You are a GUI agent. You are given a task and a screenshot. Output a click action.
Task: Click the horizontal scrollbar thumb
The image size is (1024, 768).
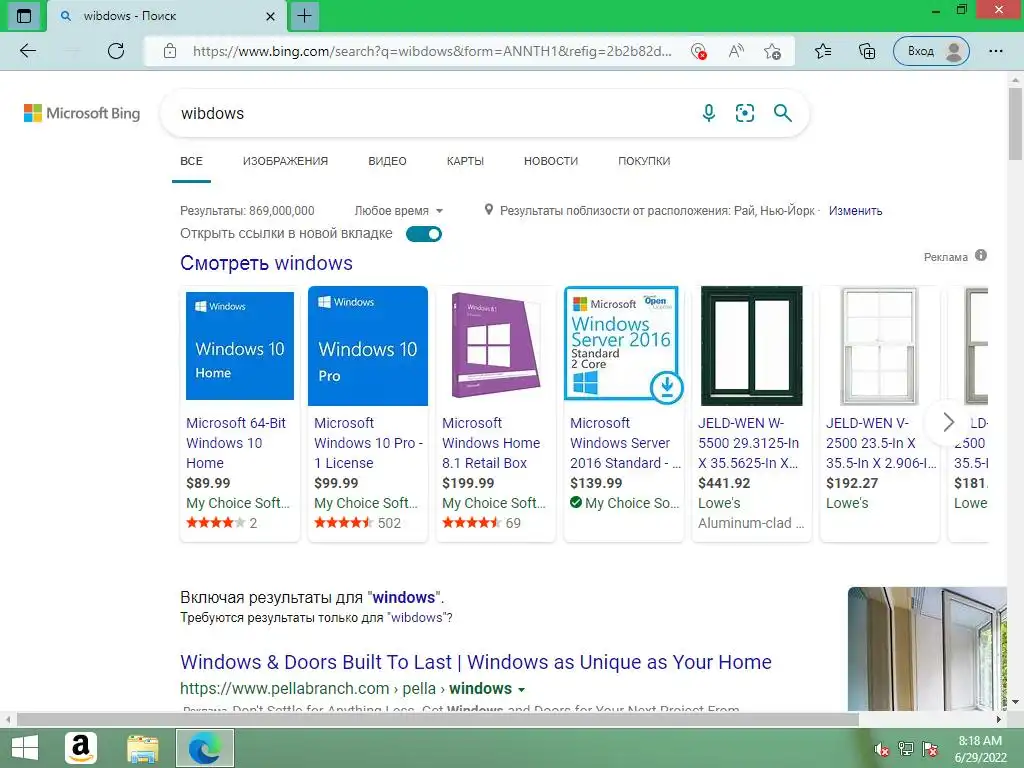click(438, 720)
